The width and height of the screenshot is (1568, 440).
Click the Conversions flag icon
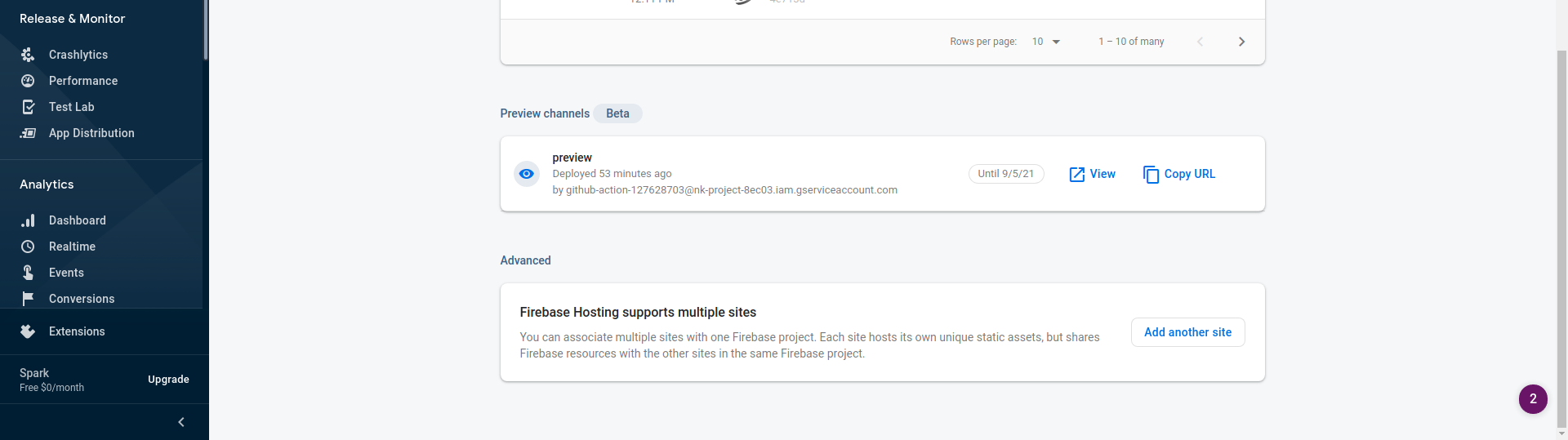[28, 299]
